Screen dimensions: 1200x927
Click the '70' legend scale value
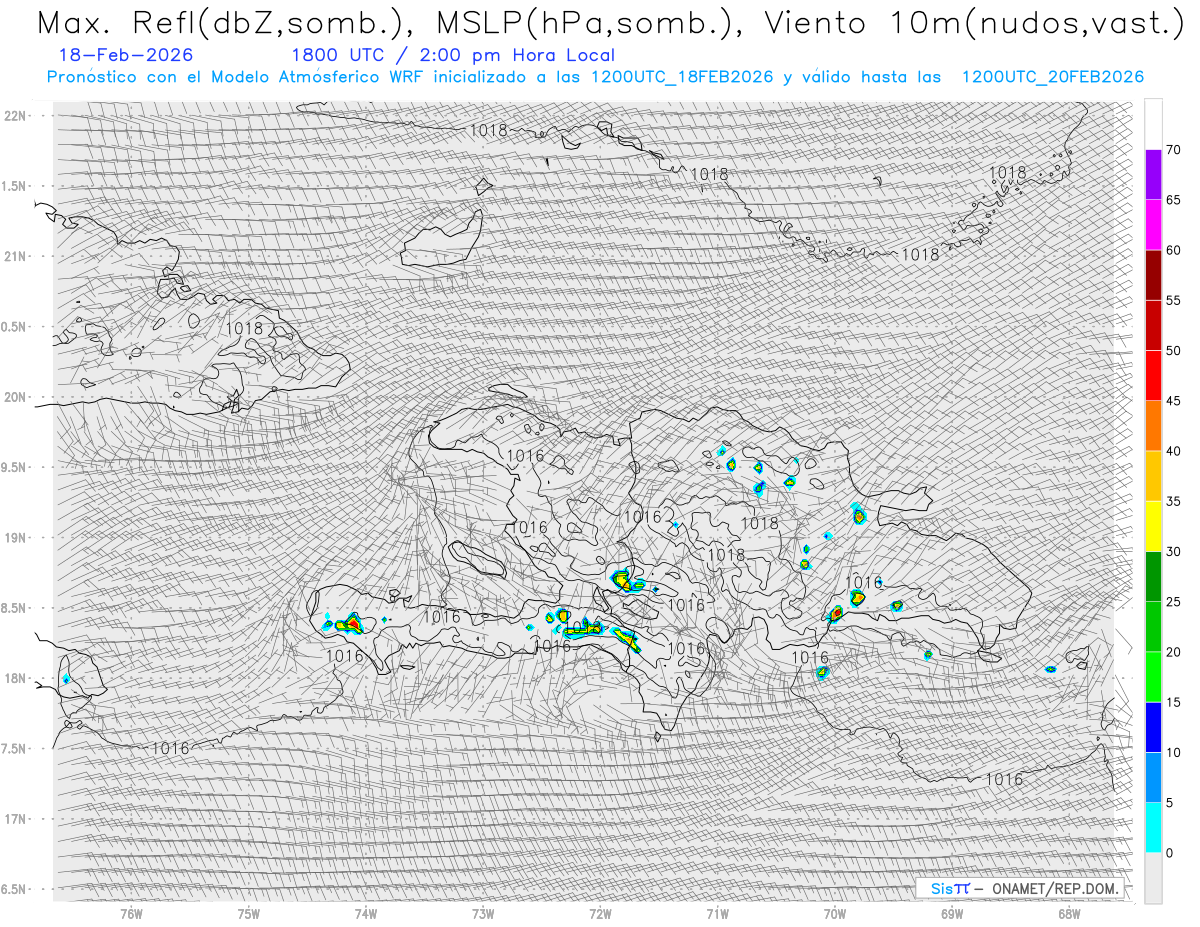click(1173, 150)
